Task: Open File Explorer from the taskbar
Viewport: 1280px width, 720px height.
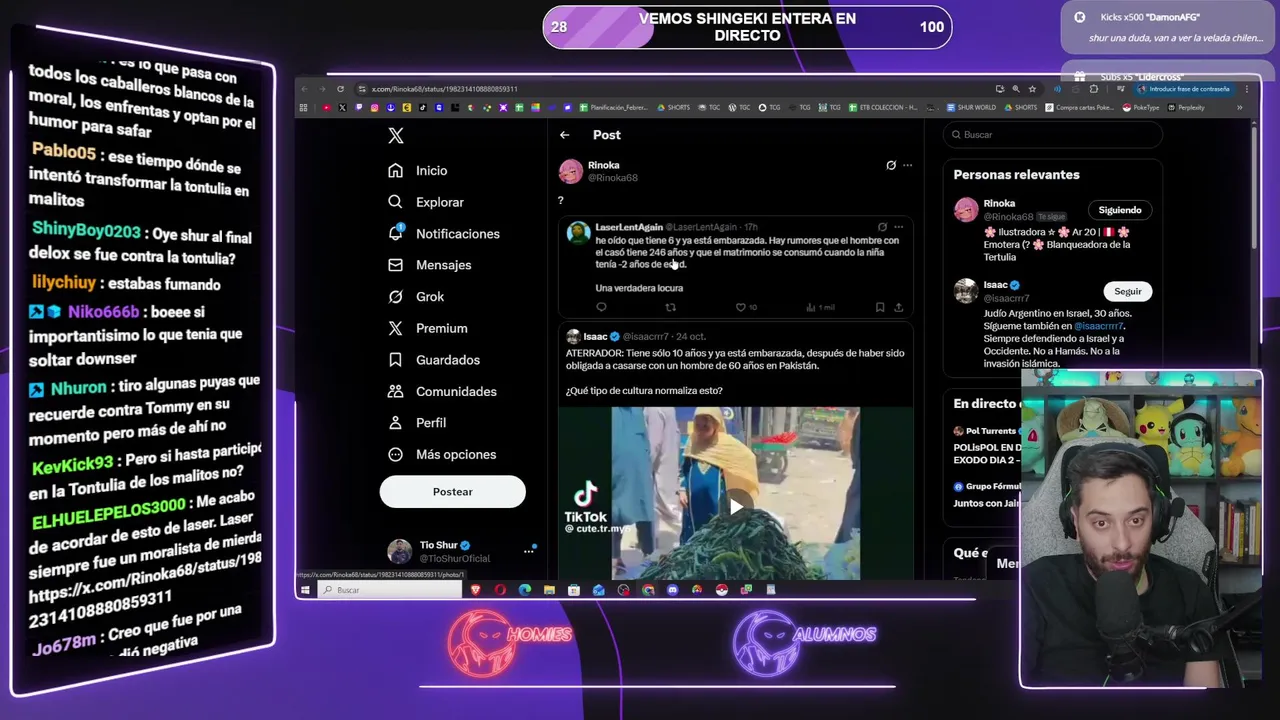Action: click(549, 590)
